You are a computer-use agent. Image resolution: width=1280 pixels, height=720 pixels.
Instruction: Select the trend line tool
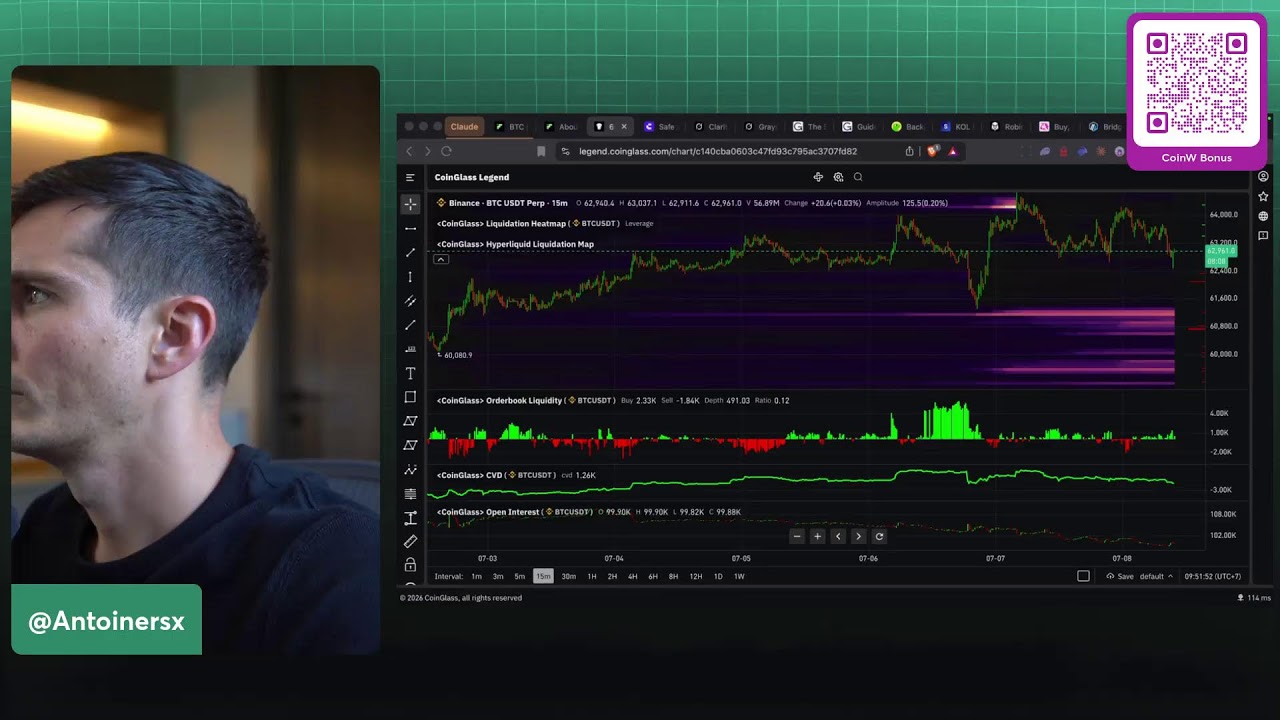410,252
